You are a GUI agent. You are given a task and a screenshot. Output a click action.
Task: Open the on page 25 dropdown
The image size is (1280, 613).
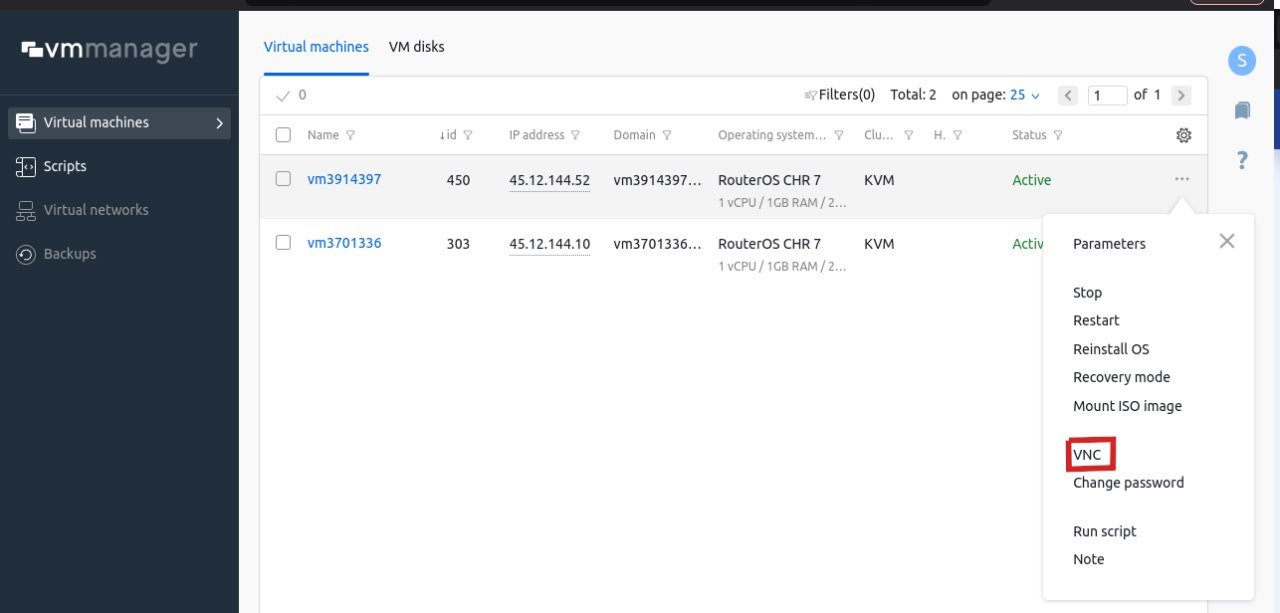[1025, 95]
